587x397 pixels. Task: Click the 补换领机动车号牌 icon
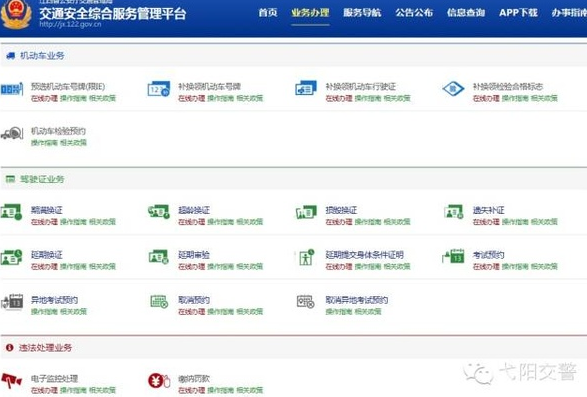click(x=159, y=89)
